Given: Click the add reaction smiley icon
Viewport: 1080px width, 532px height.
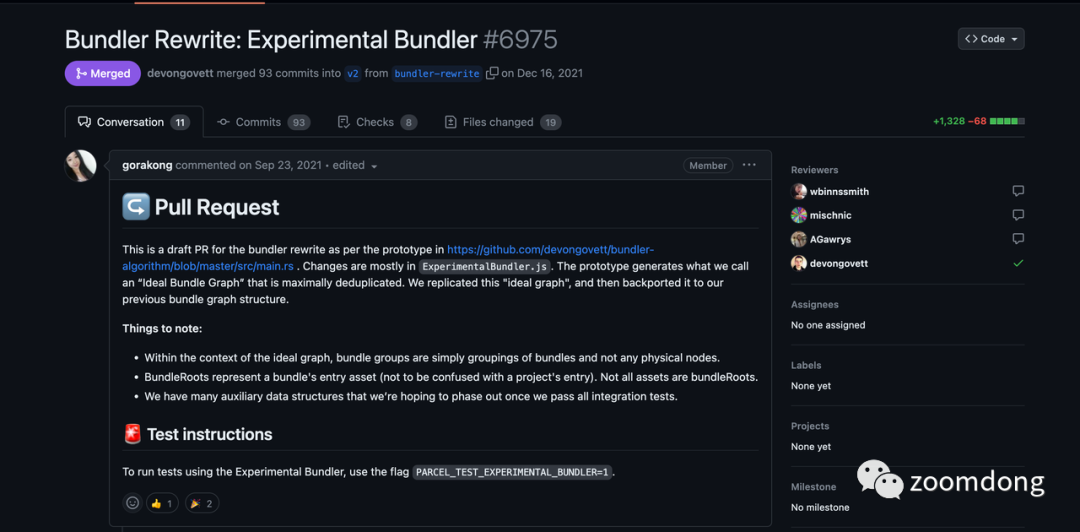Looking at the screenshot, I should (132, 503).
